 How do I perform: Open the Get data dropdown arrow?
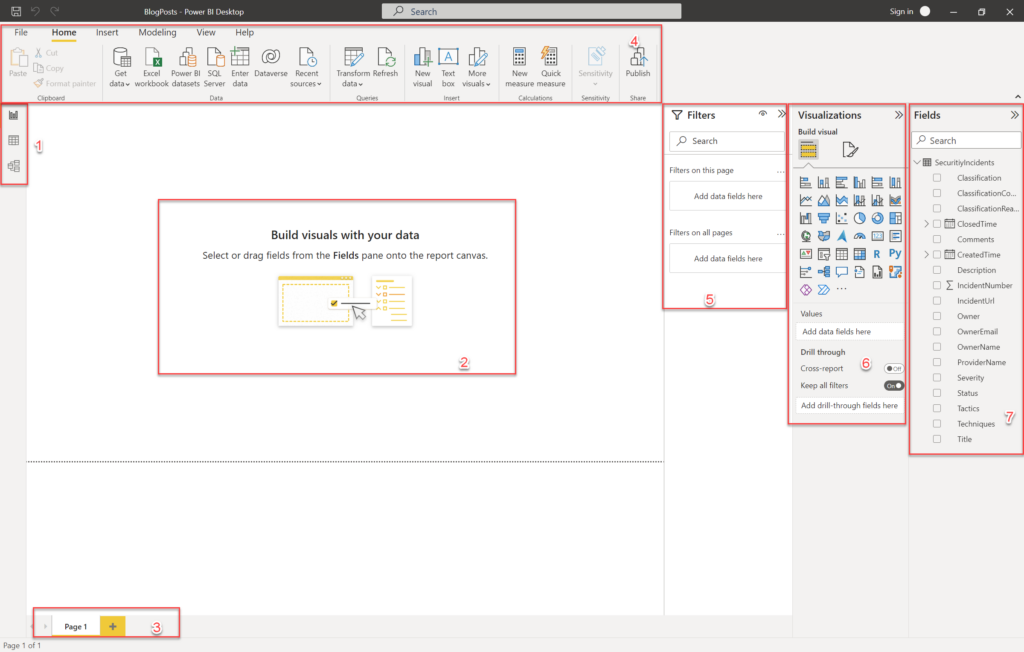click(127, 84)
